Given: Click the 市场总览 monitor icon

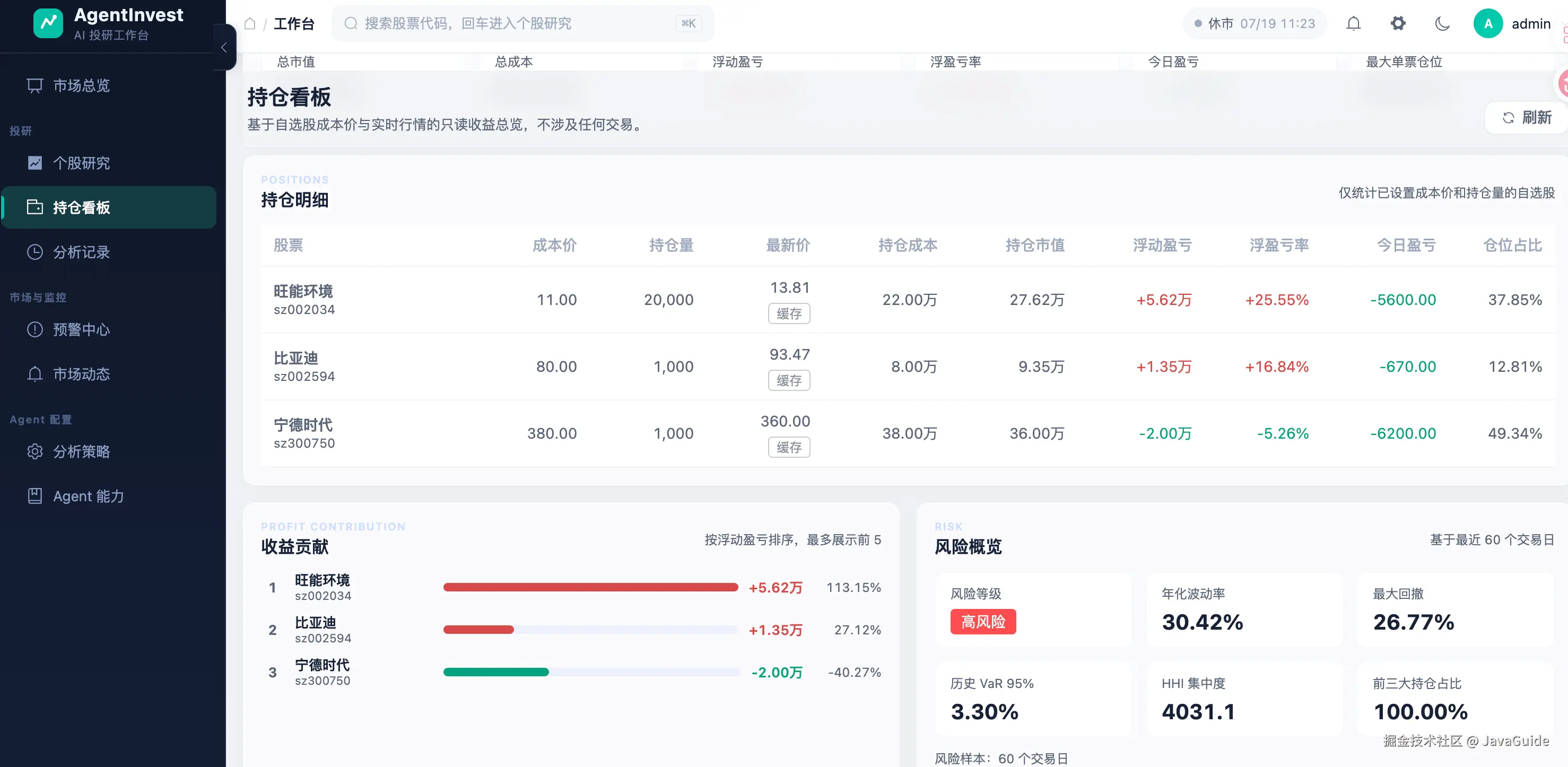Looking at the screenshot, I should 34,86.
